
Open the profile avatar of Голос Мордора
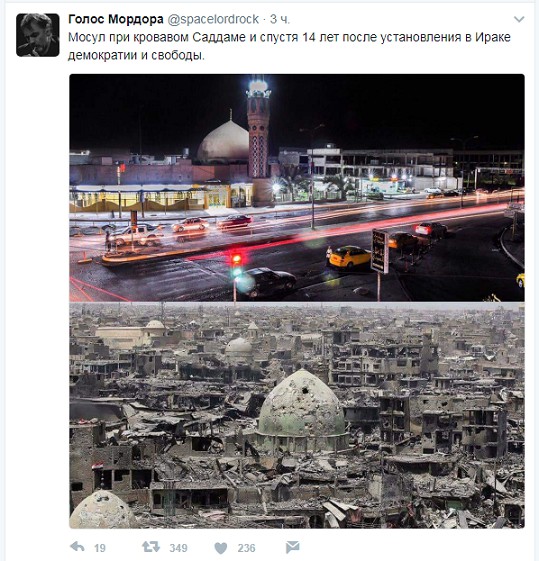pos(38,35)
